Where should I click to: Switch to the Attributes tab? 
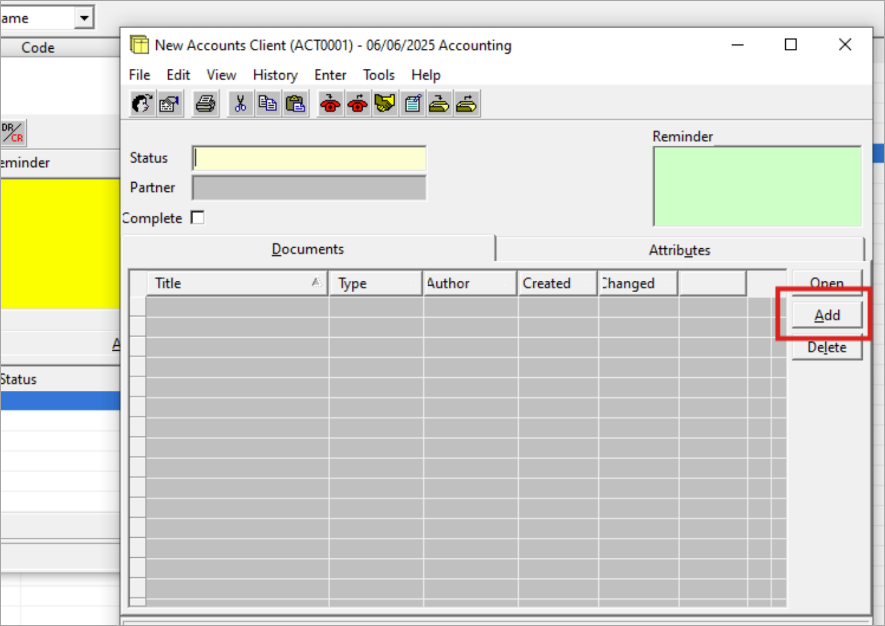coord(679,250)
